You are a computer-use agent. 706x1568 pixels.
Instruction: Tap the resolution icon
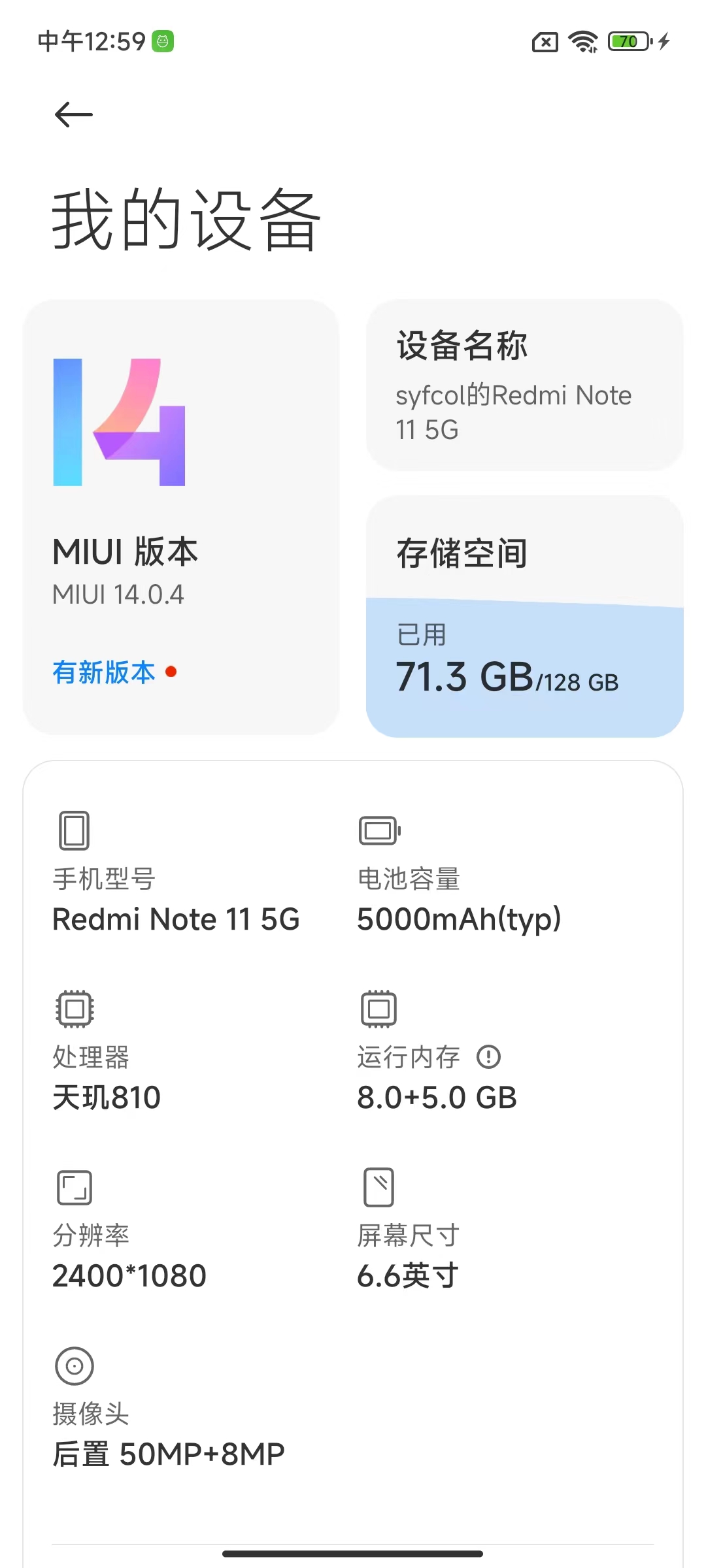[74, 1187]
